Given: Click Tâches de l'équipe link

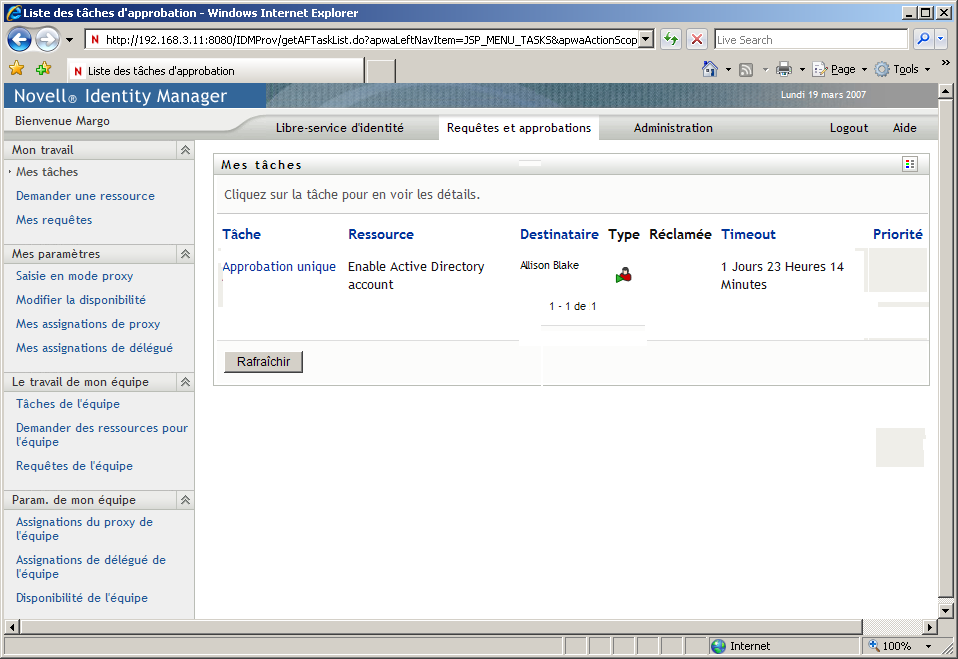Looking at the screenshot, I should click(x=68, y=404).
